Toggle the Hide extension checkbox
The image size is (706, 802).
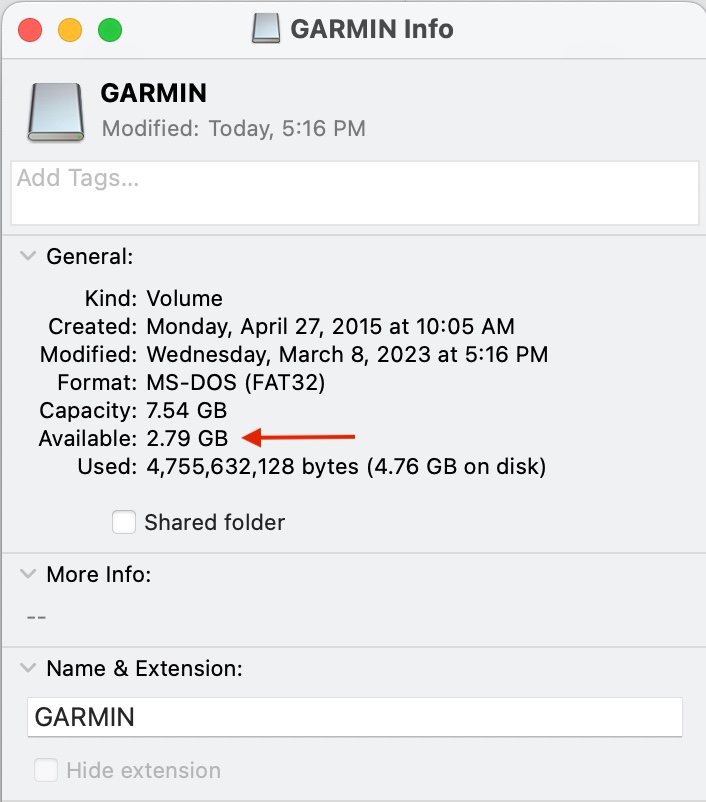pyautogui.click(x=46, y=770)
